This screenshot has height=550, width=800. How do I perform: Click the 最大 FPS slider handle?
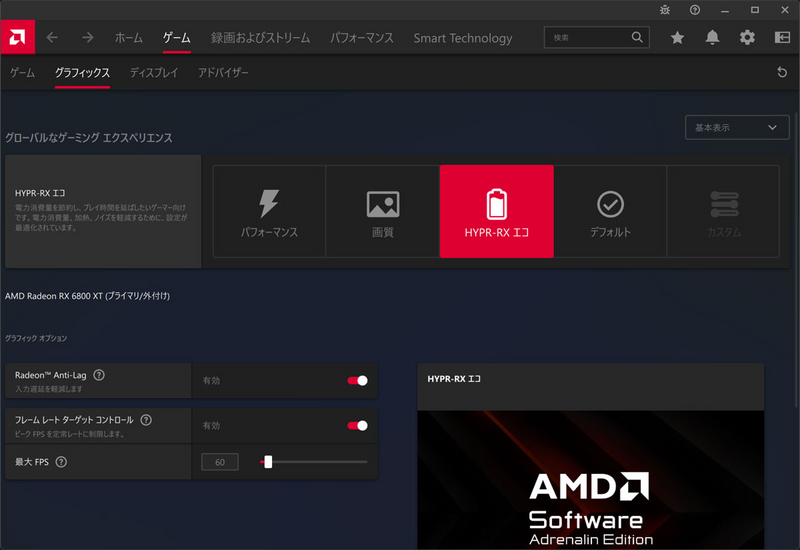pyautogui.click(x=268, y=462)
